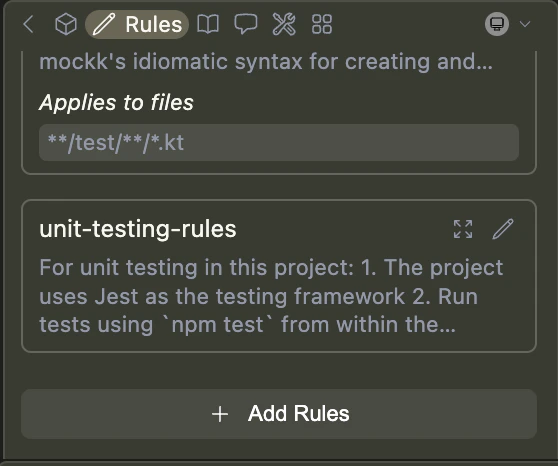
Task: Expand the unit-testing-rules card
Action: 463,229
